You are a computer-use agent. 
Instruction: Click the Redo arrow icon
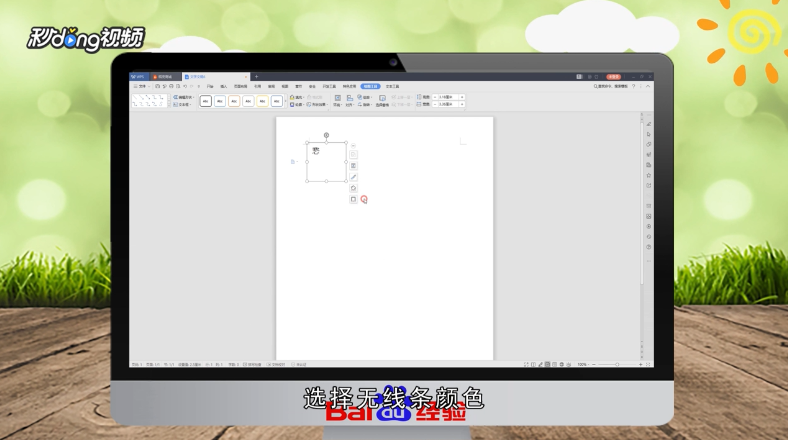[191, 86]
